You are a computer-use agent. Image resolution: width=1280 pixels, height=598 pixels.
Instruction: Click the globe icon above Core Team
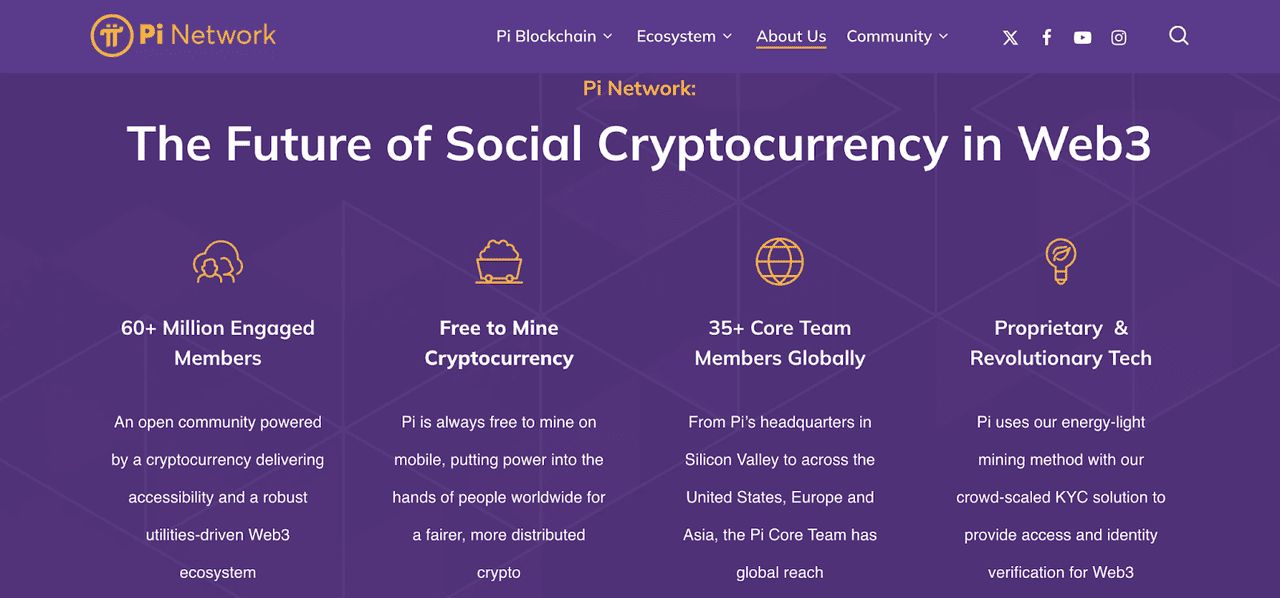780,260
